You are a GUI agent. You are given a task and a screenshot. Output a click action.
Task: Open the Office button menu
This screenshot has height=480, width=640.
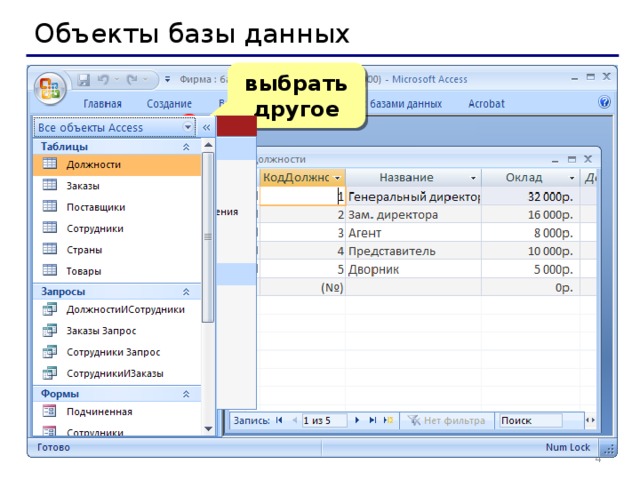(50, 88)
